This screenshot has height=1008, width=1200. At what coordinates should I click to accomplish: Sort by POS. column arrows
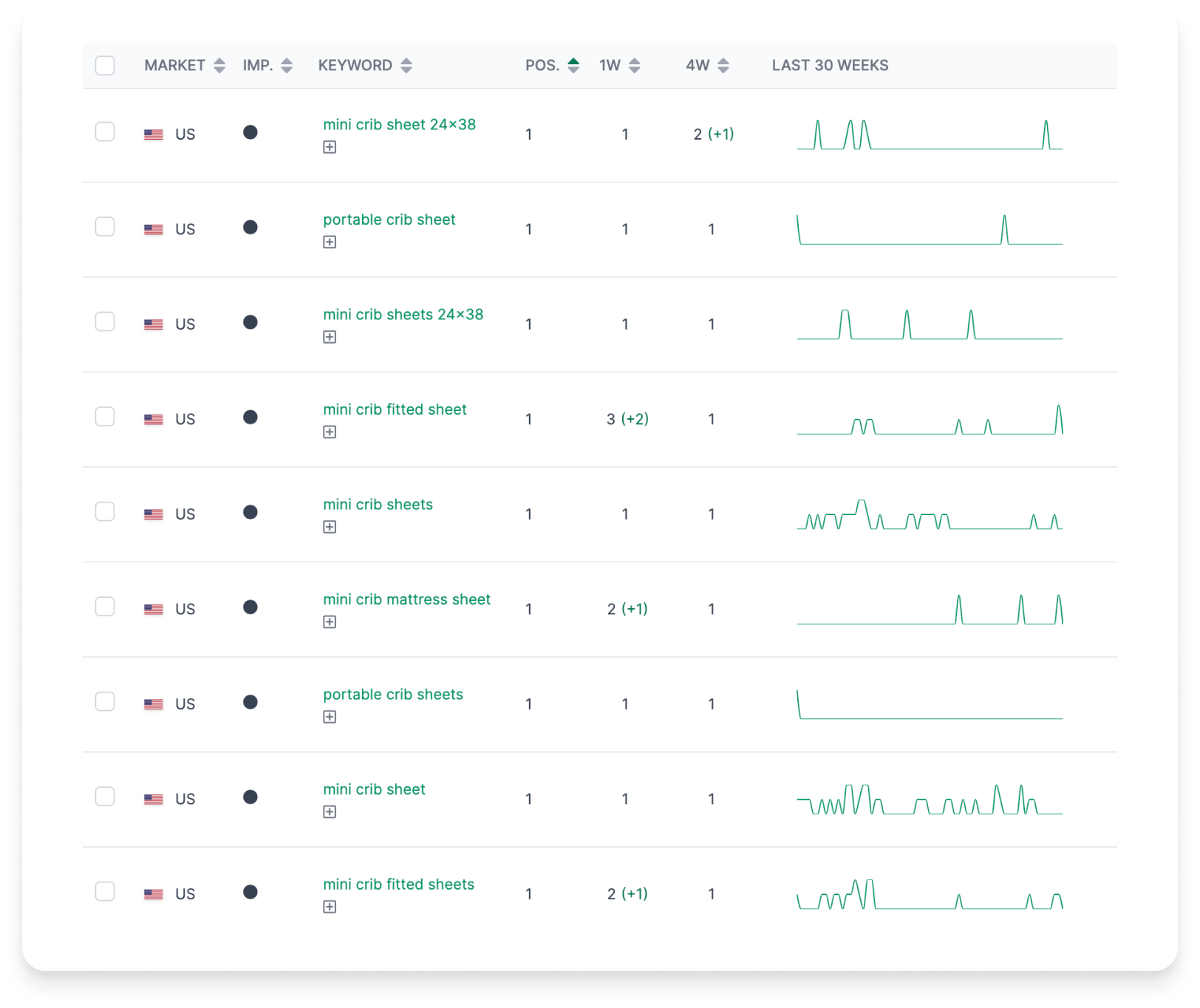pyautogui.click(x=573, y=66)
